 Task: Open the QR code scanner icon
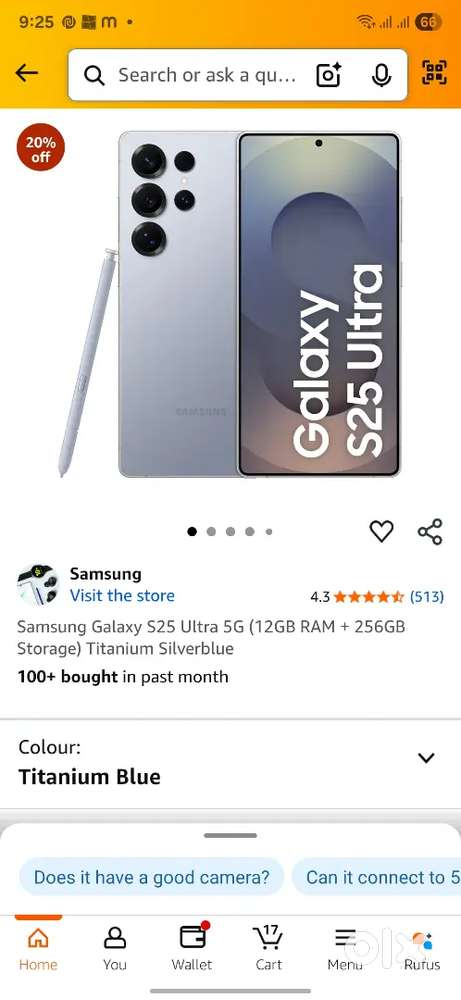pyautogui.click(x=434, y=73)
